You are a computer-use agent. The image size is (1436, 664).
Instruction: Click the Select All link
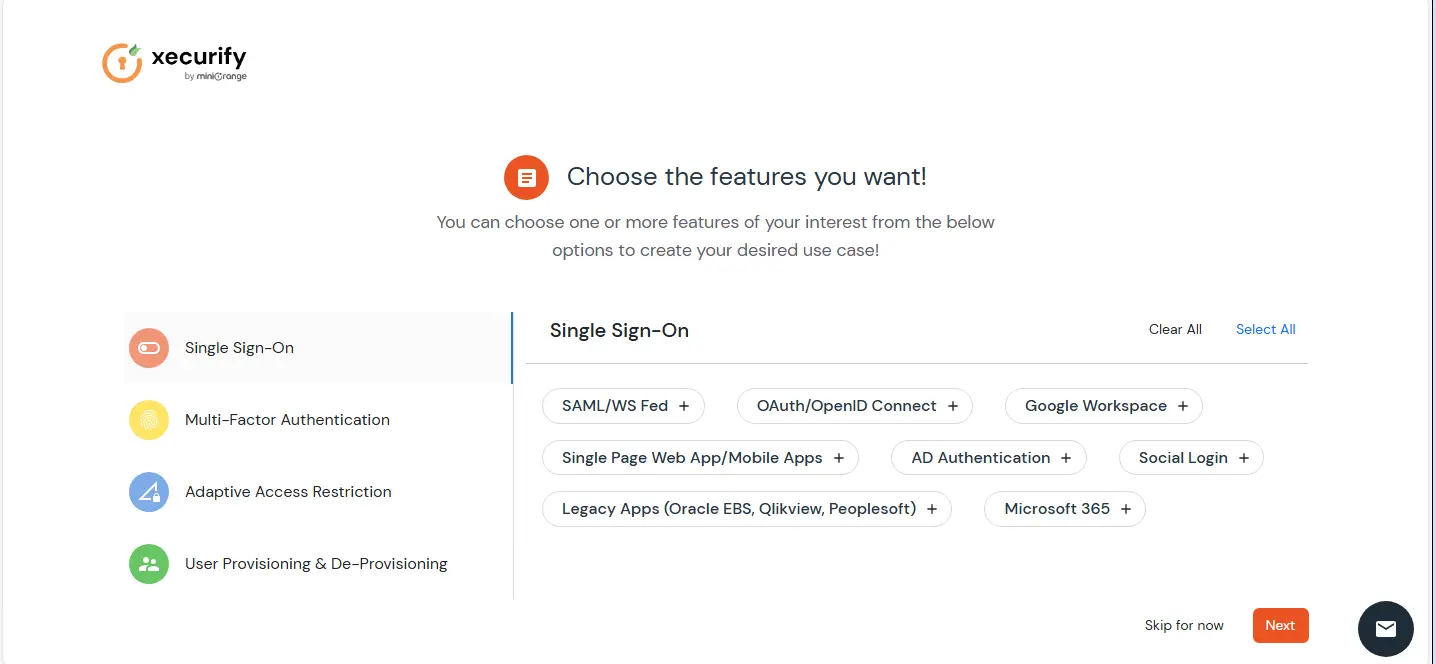pyautogui.click(x=1265, y=329)
